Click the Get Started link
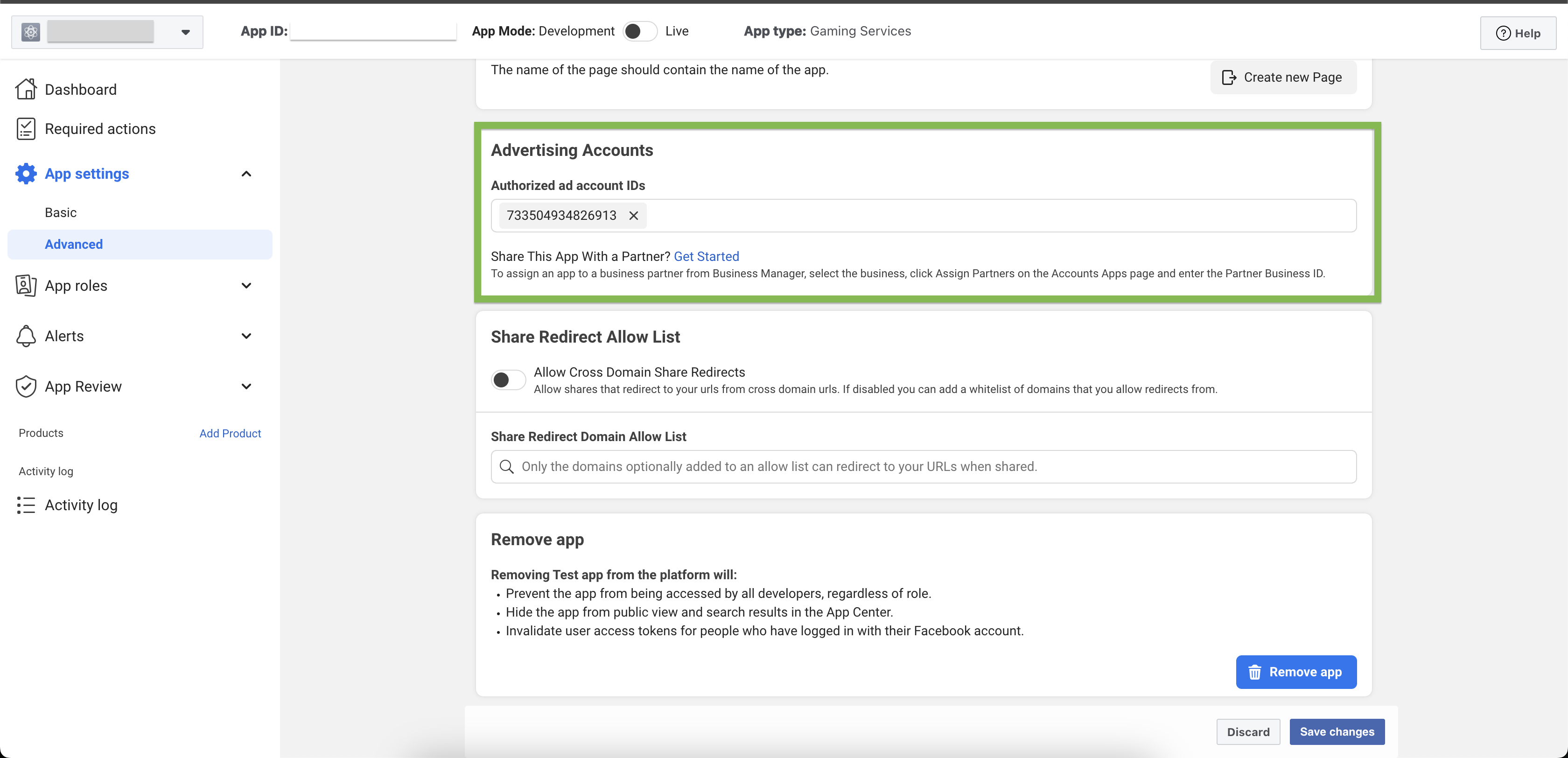This screenshot has width=1568, height=758. pos(706,256)
